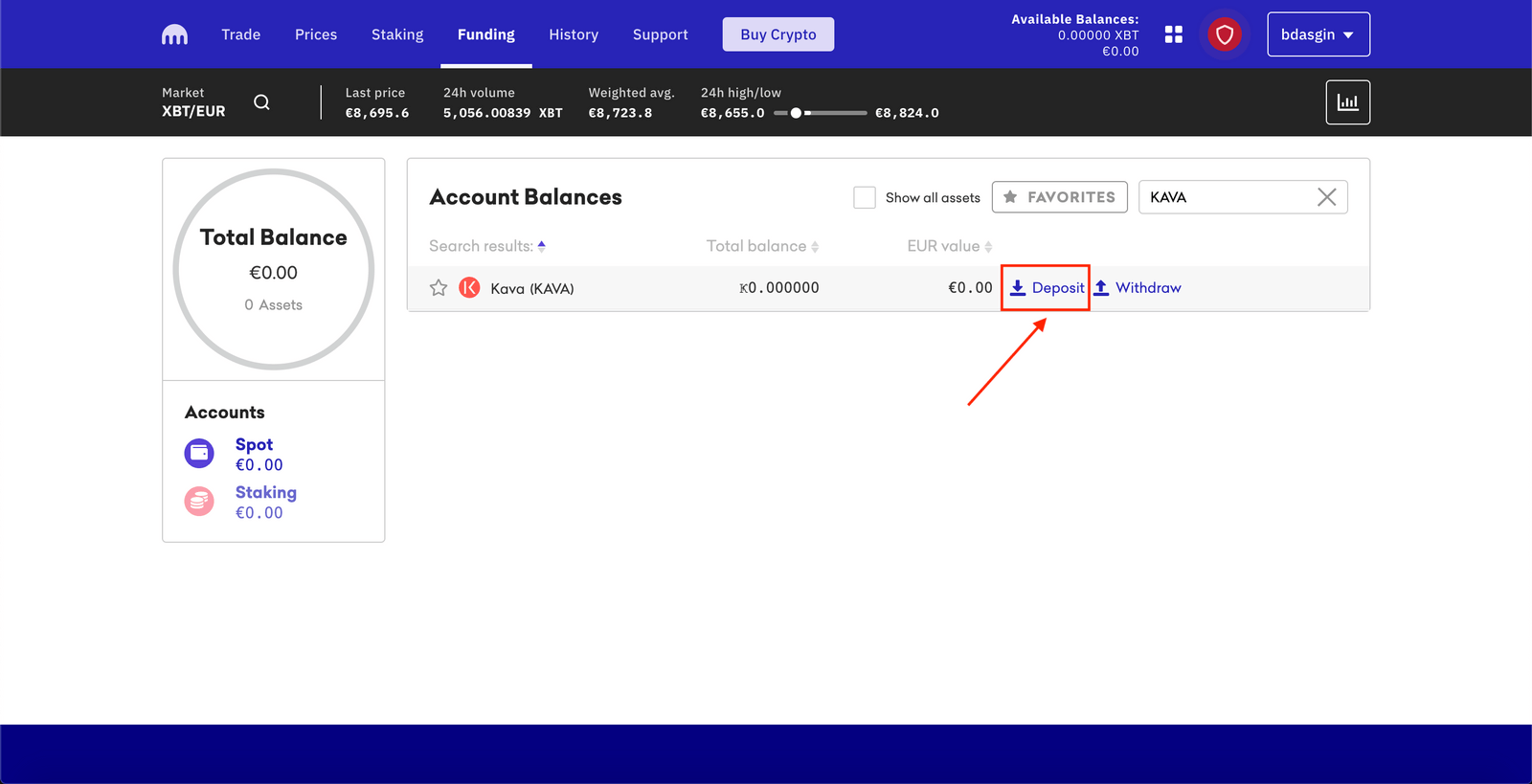This screenshot has height=784, width=1532.
Task: Click the Buy Crypto button
Action: click(778, 34)
